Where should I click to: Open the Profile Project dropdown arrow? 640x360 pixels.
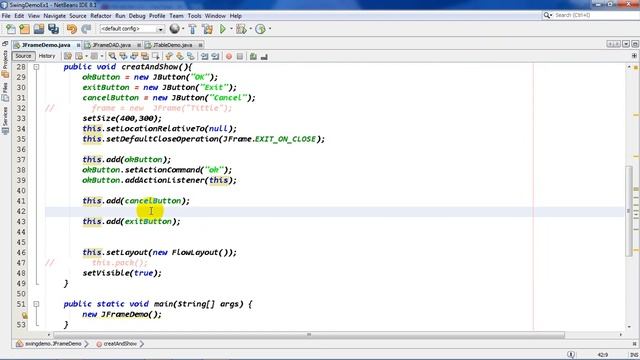tap(269, 29)
